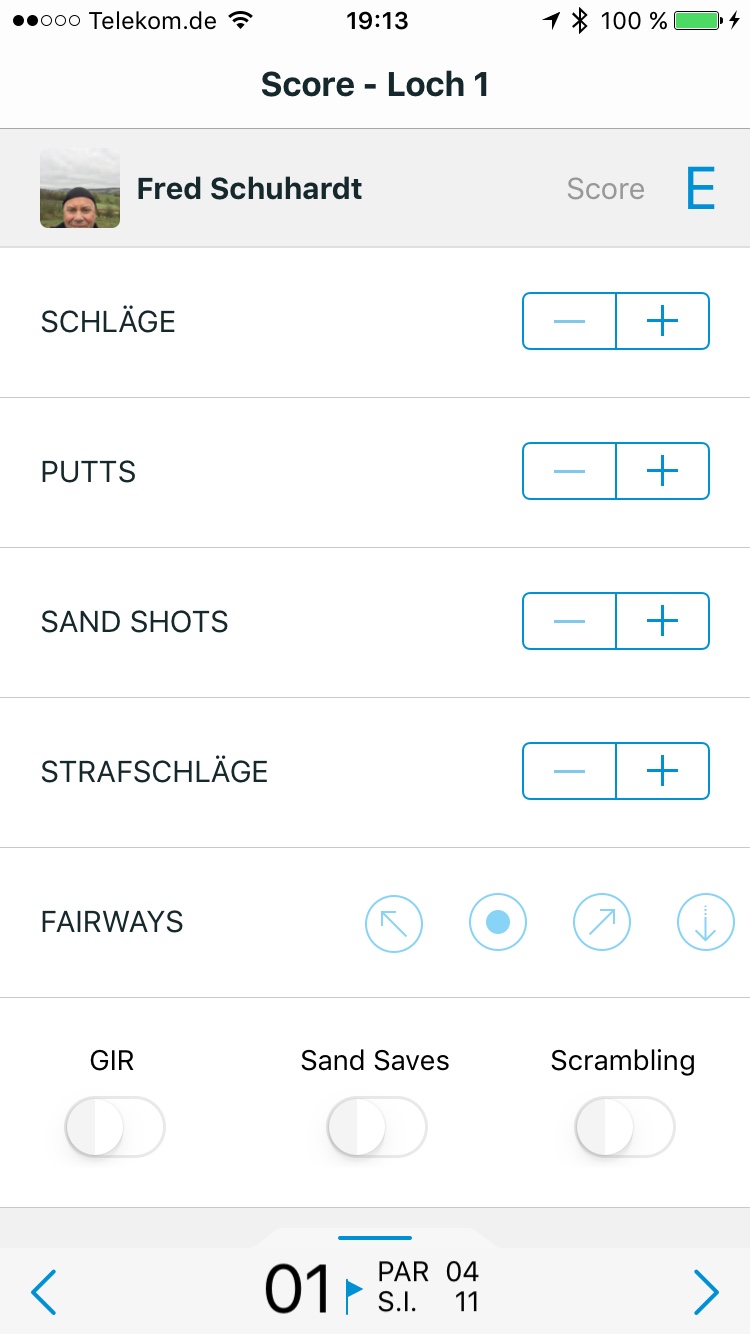This screenshot has width=750, height=1334.
Task: Turn on Scrambling toggle
Action: (x=625, y=1127)
